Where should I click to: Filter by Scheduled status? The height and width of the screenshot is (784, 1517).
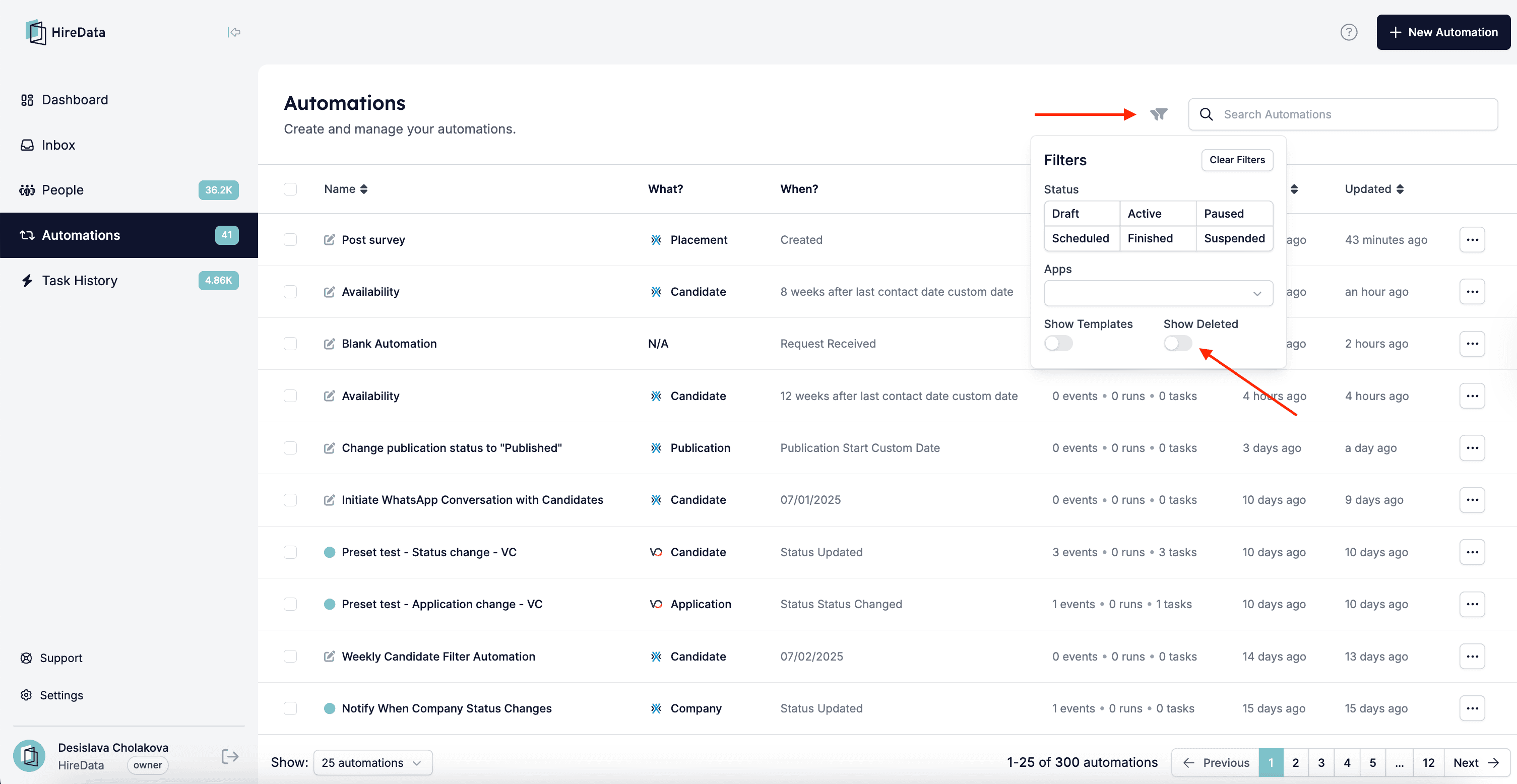click(x=1082, y=238)
